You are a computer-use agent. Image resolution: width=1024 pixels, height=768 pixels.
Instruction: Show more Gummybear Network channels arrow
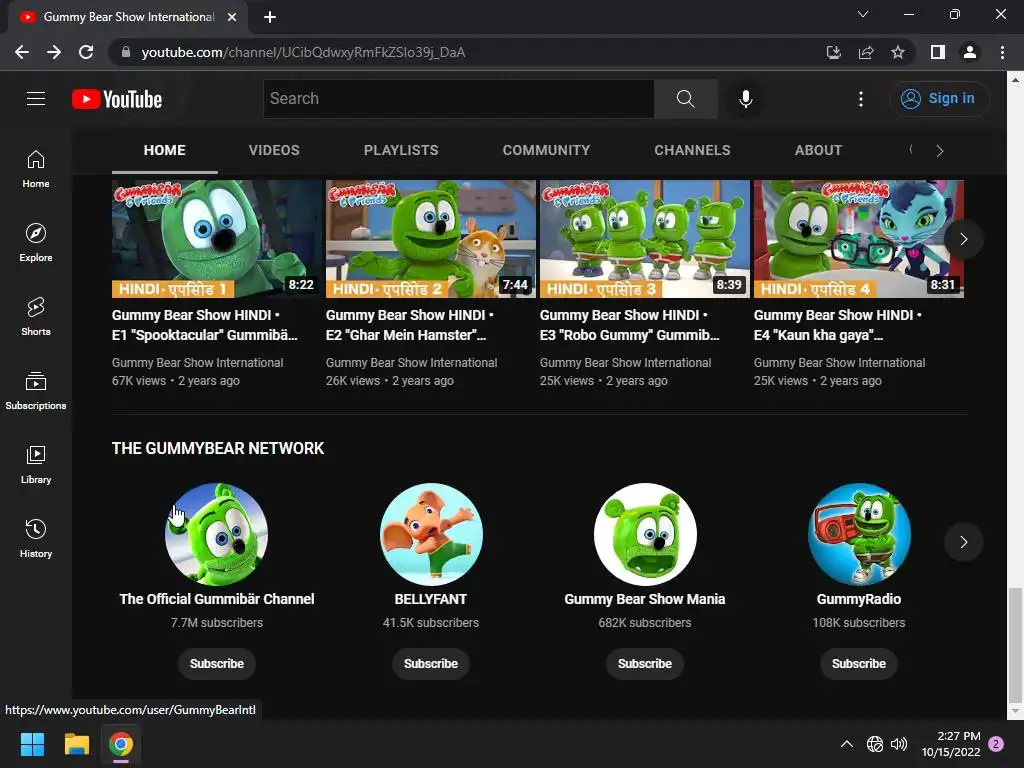click(x=963, y=542)
